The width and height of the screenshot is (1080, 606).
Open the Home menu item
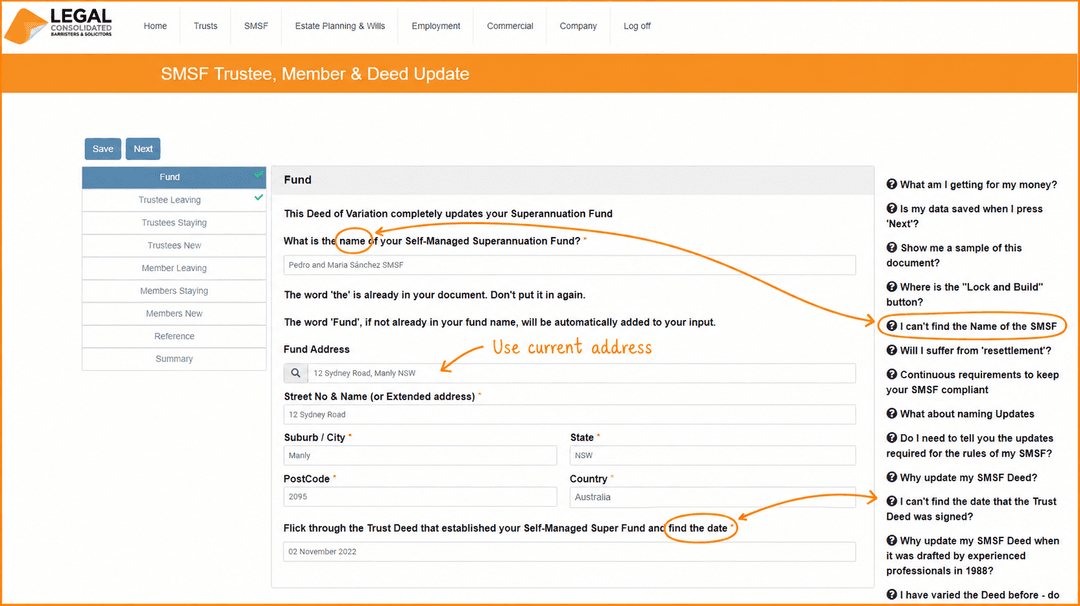(x=155, y=26)
